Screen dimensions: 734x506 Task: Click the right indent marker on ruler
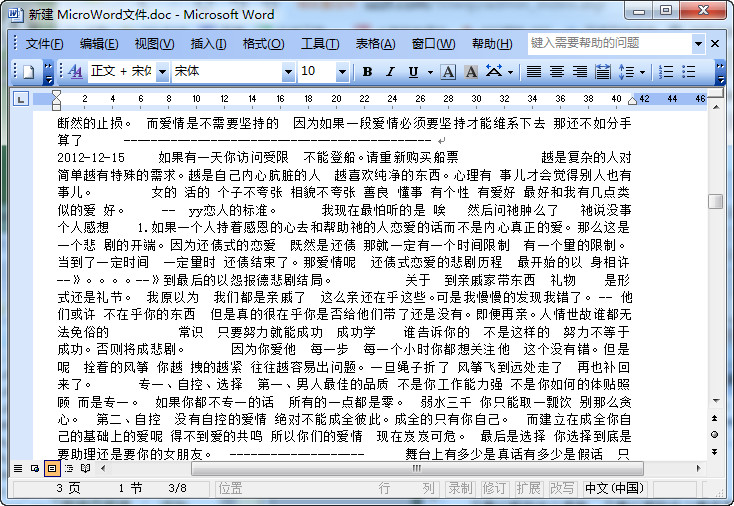point(632,100)
